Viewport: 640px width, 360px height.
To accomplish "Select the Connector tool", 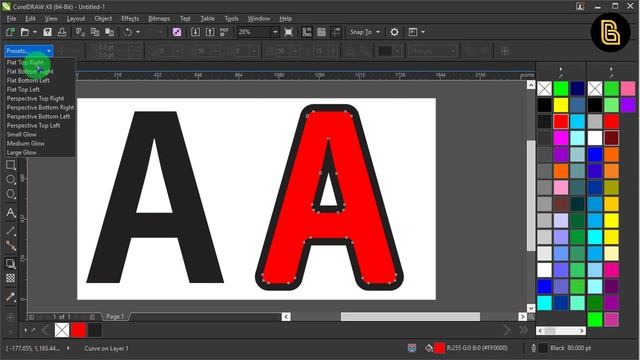I will click(11, 246).
